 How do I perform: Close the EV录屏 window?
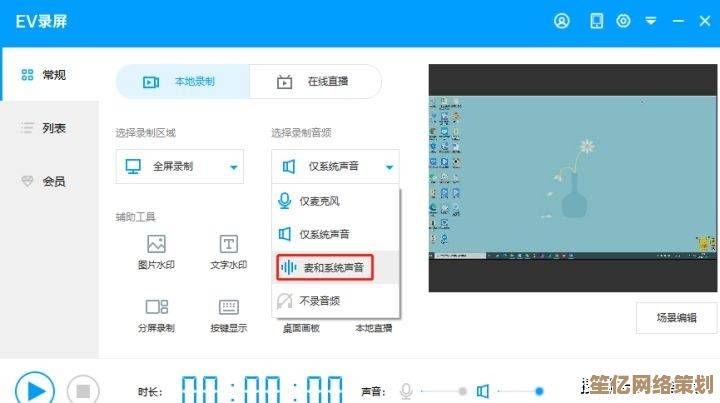pos(705,21)
